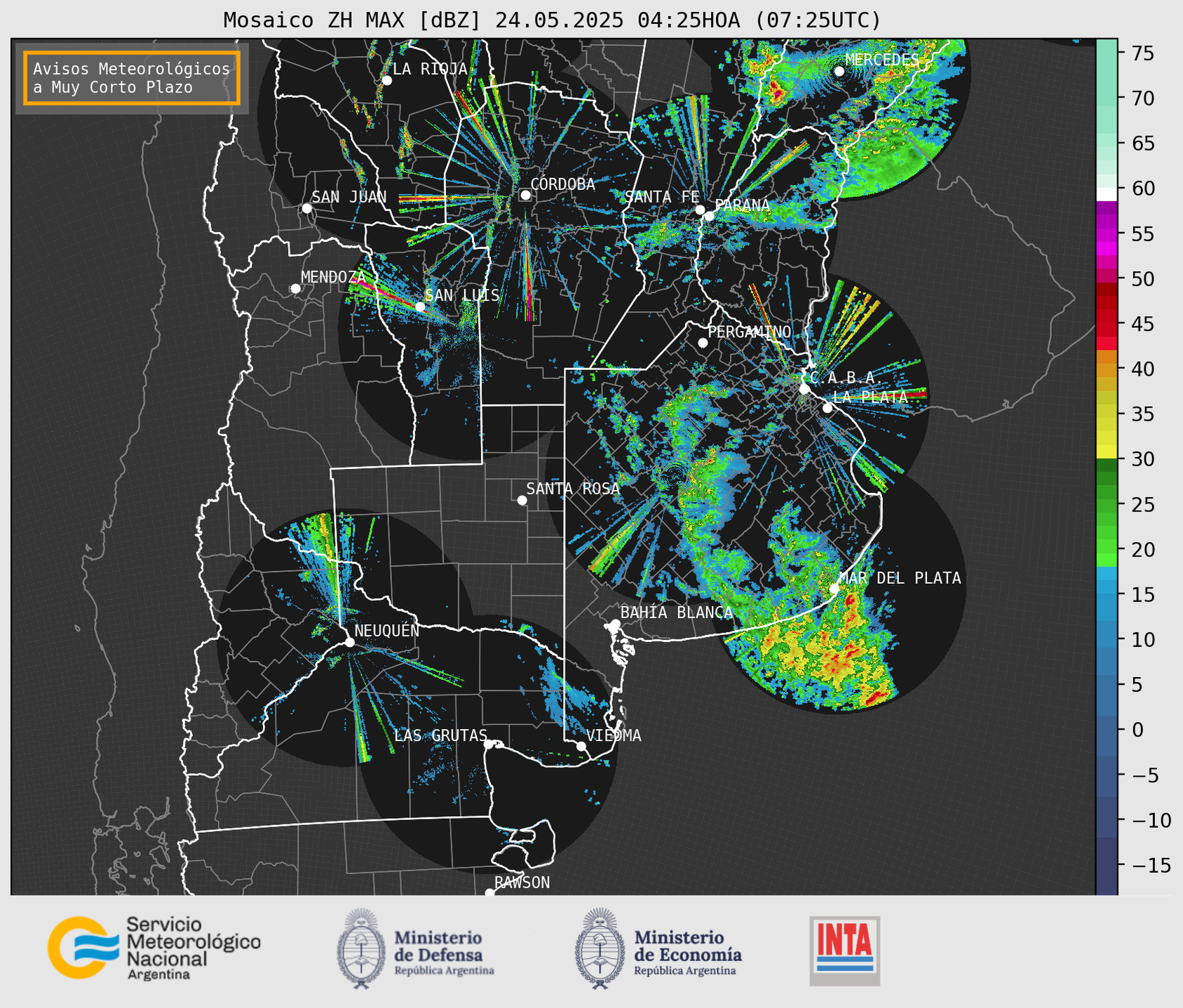Click the Mar del Plata city marker
The height and width of the screenshot is (1008, 1183).
(x=834, y=589)
